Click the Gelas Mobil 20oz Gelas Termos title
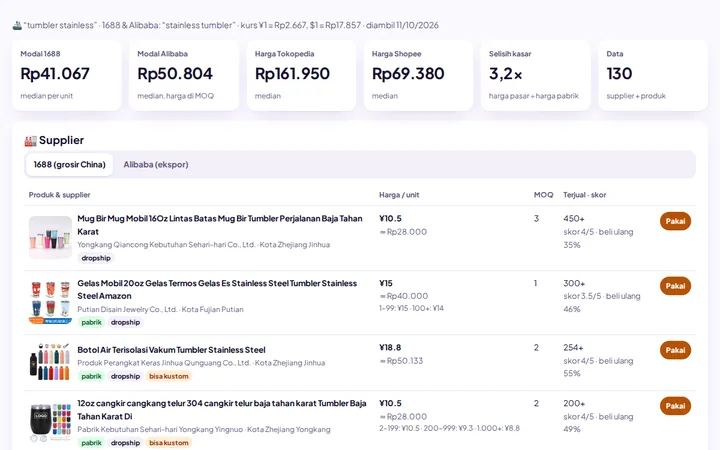 pyautogui.click(x=217, y=290)
